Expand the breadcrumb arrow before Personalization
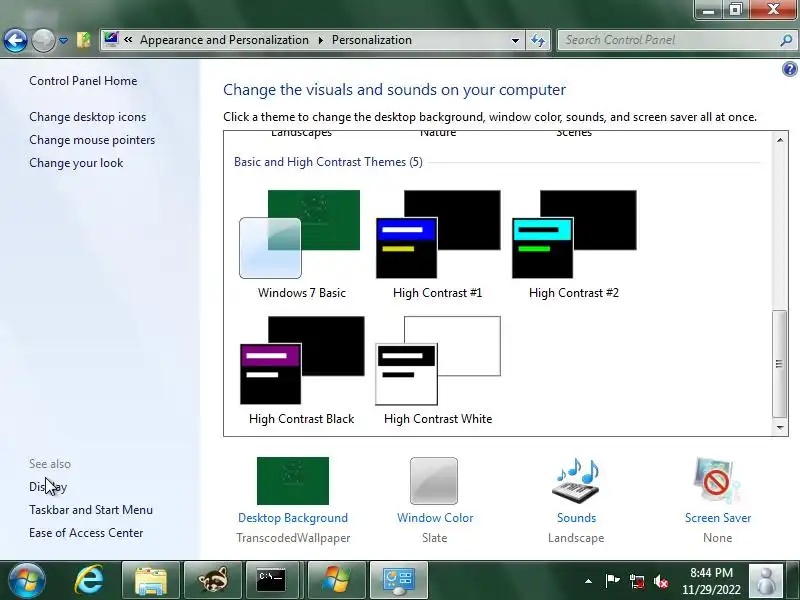 pyautogui.click(x=320, y=40)
